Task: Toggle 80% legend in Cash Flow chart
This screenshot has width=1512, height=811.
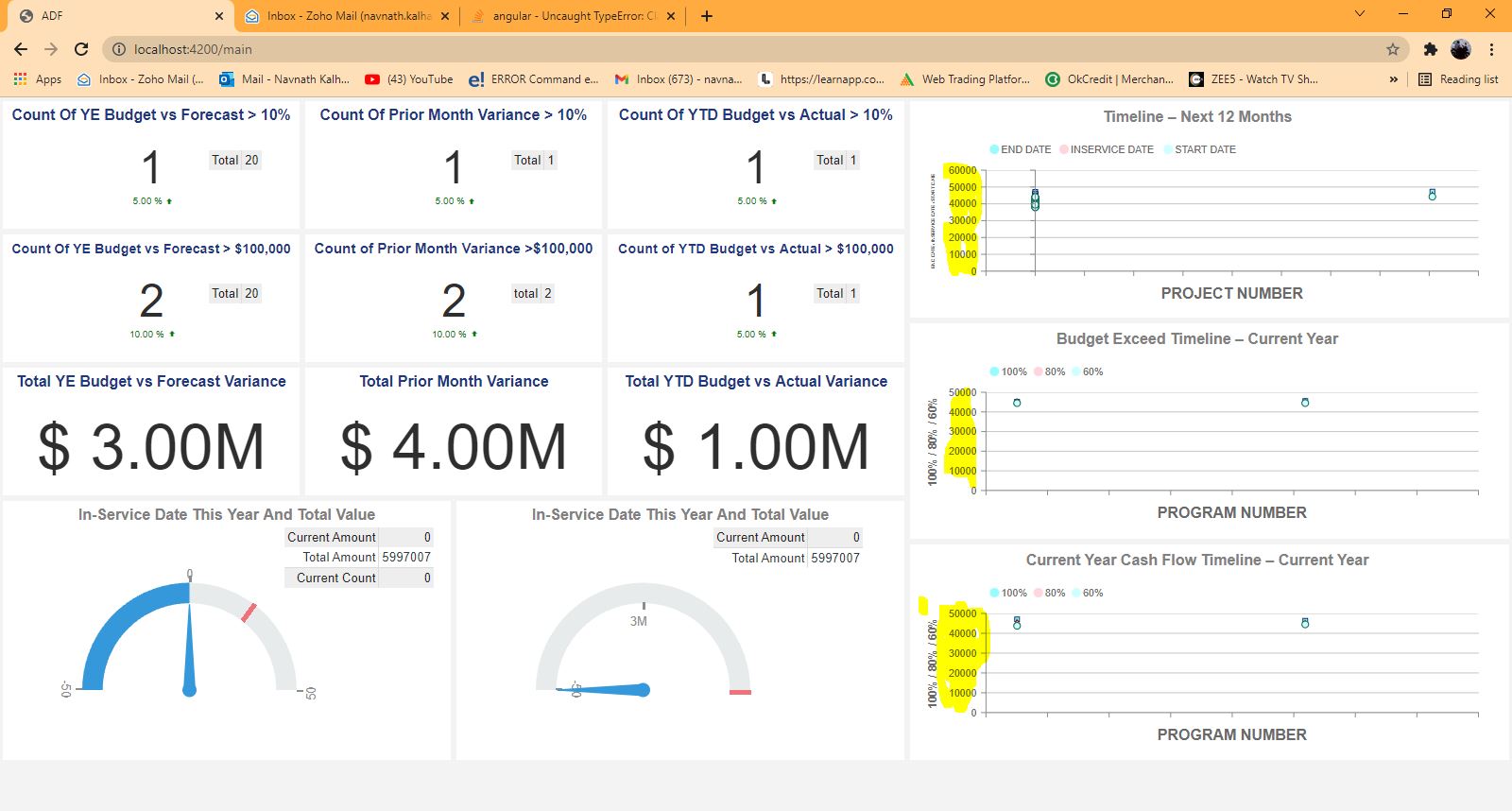Action: [x=1049, y=593]
